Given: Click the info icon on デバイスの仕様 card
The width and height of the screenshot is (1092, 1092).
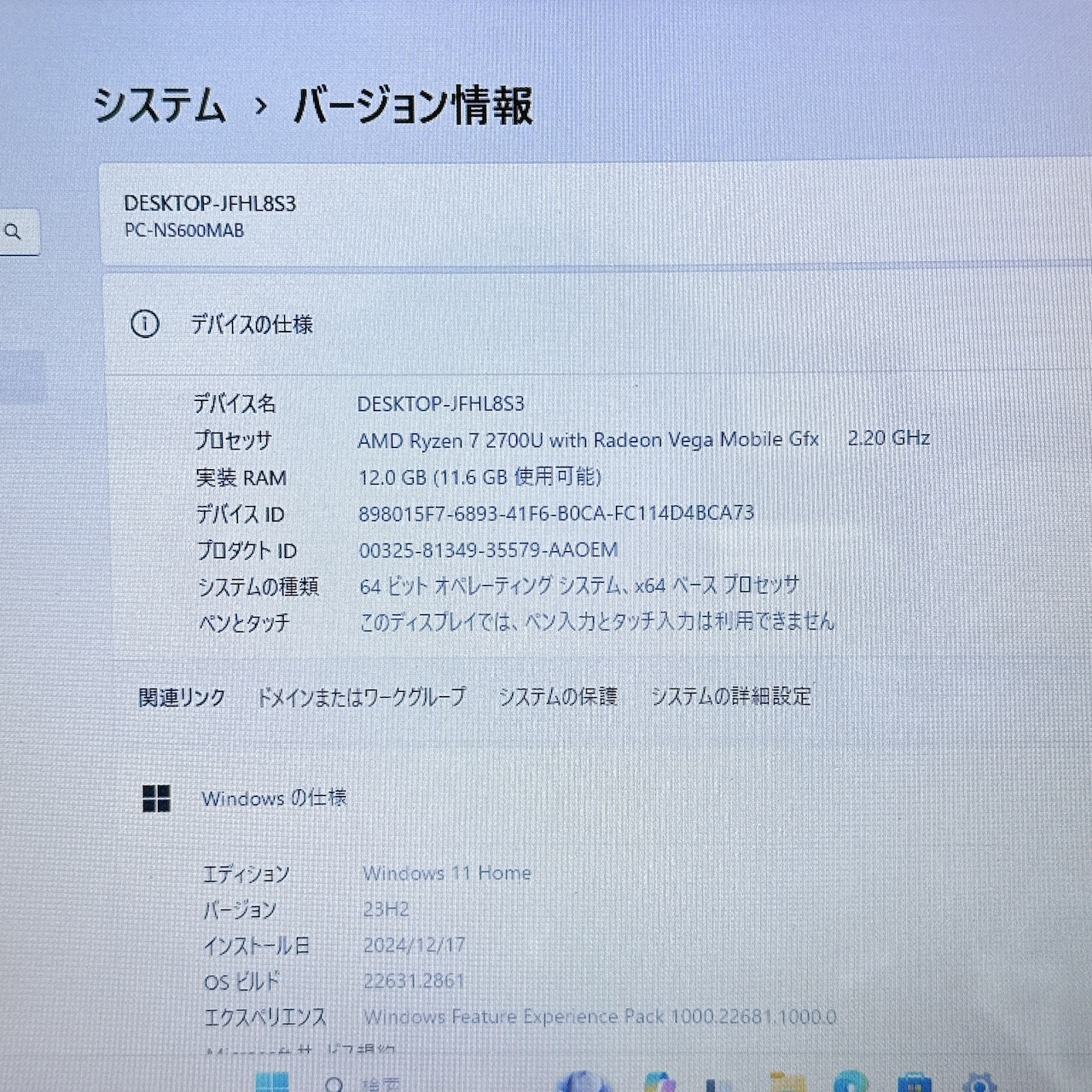Looking at the screenshot, I should coord(147,324).
